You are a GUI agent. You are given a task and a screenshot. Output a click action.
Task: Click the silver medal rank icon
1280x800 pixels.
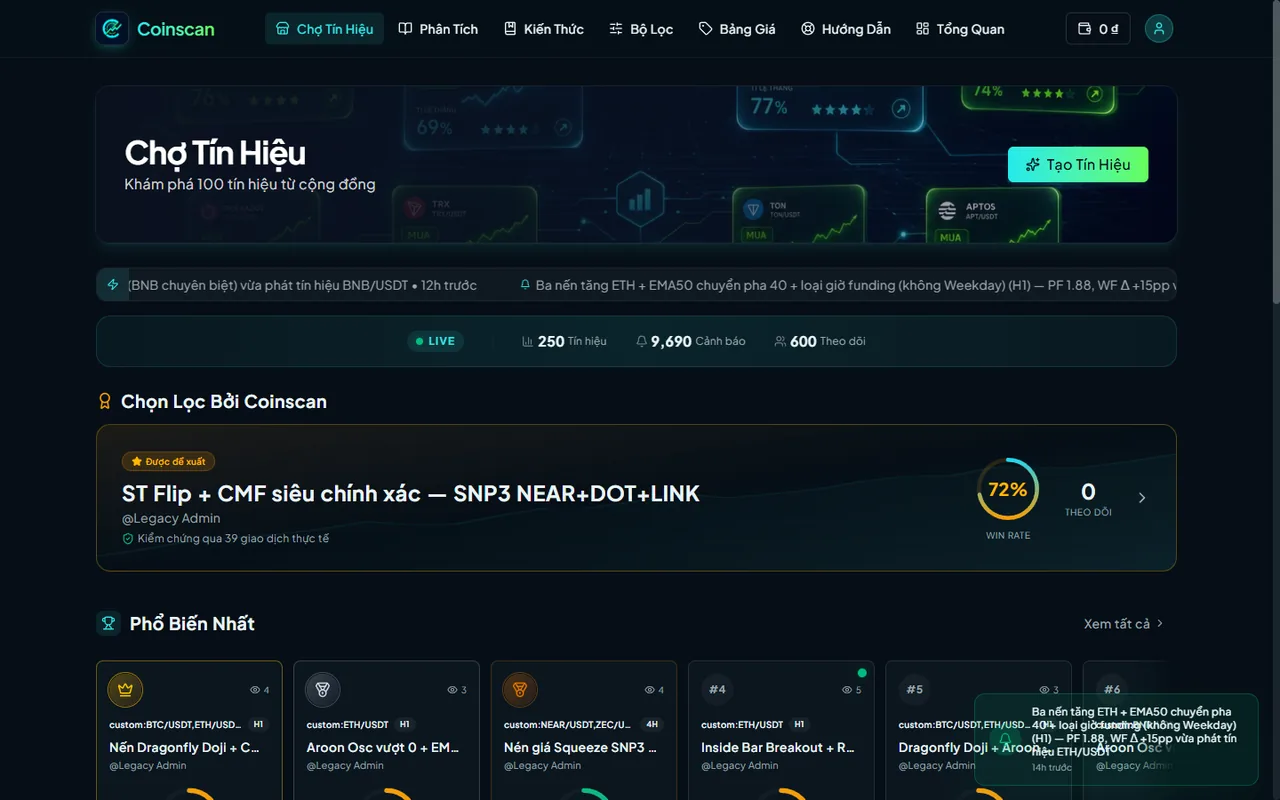point(322,689)
